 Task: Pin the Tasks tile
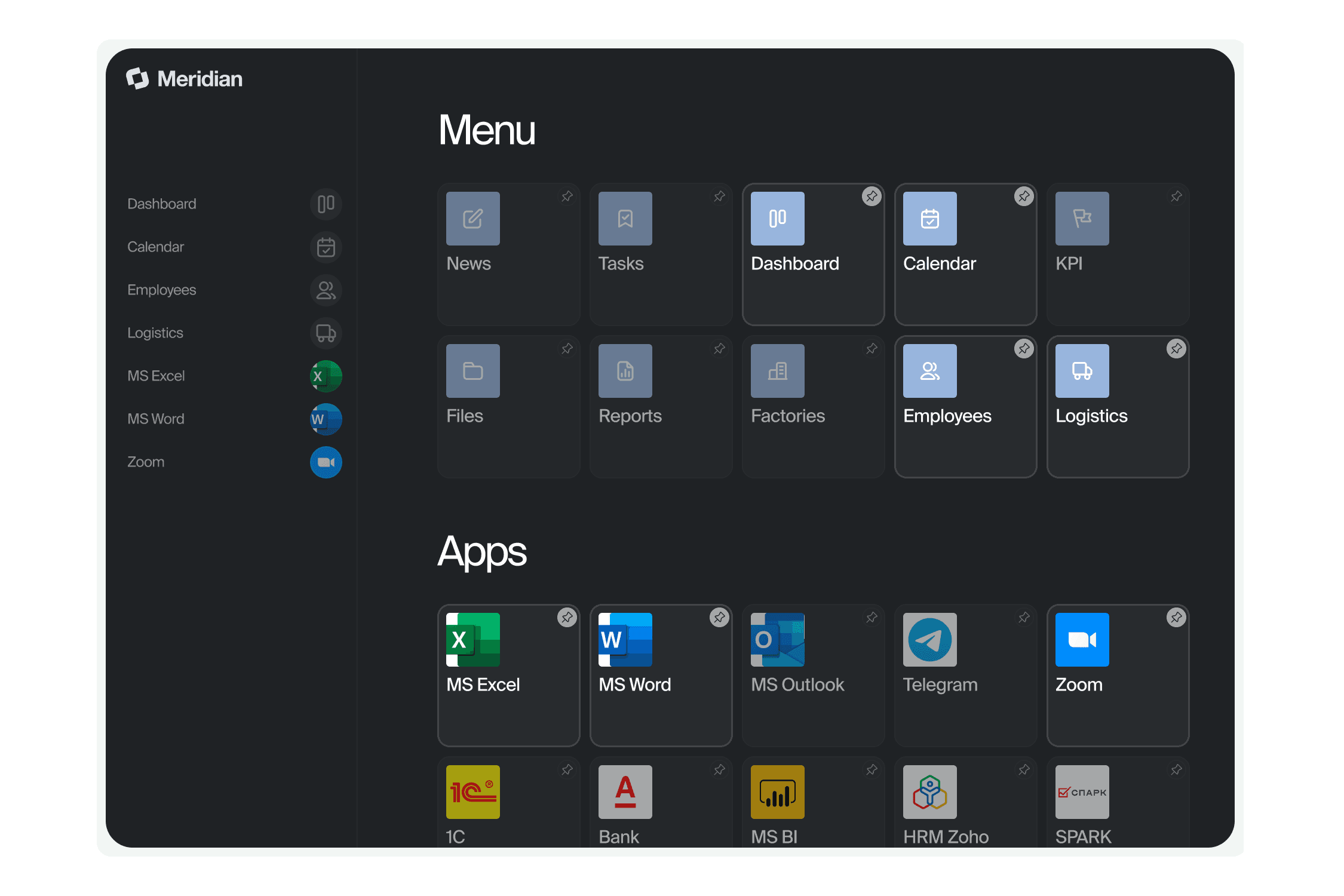pos(719,196)
